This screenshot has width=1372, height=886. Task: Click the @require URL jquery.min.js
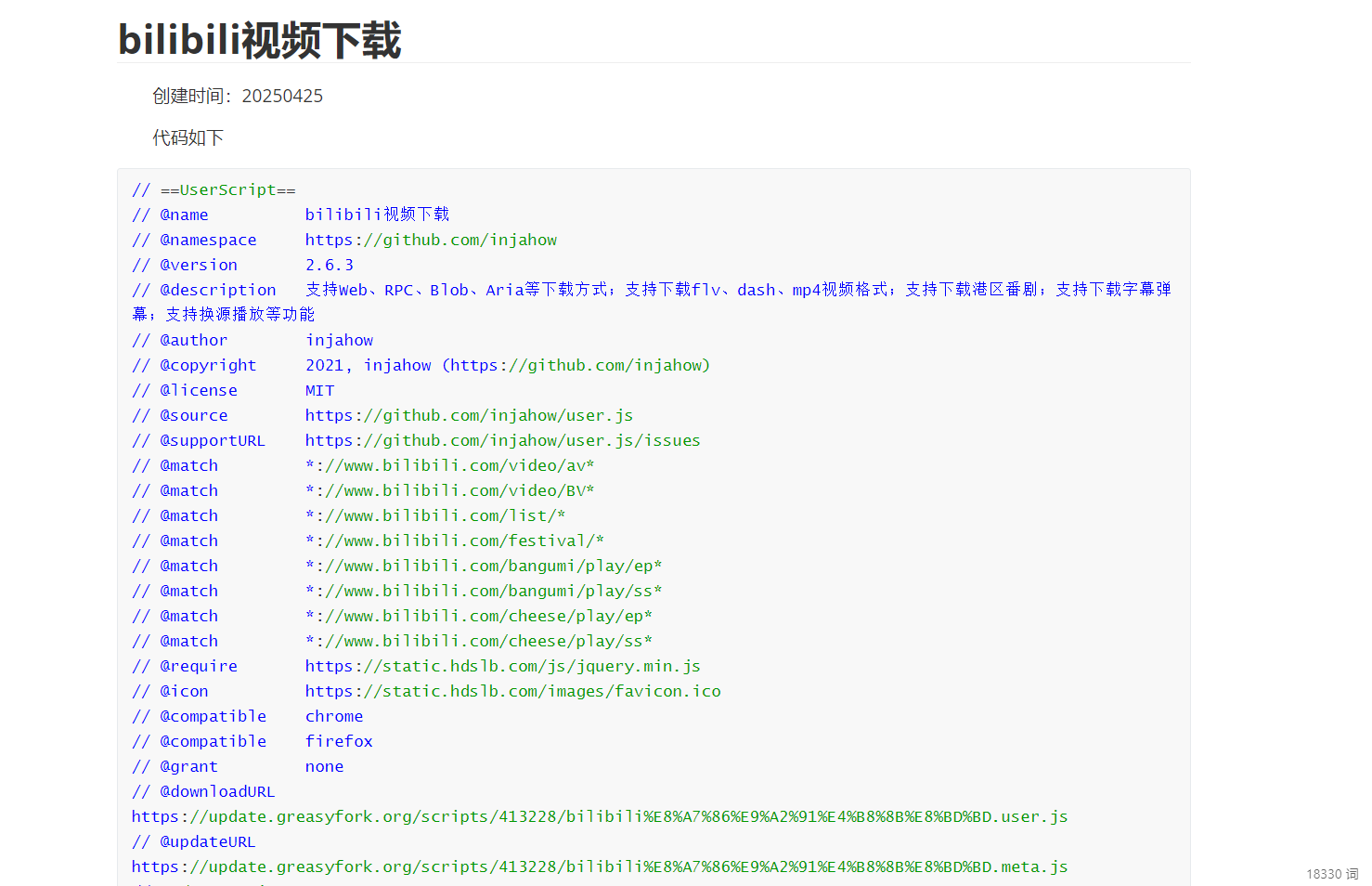point(503,666)
